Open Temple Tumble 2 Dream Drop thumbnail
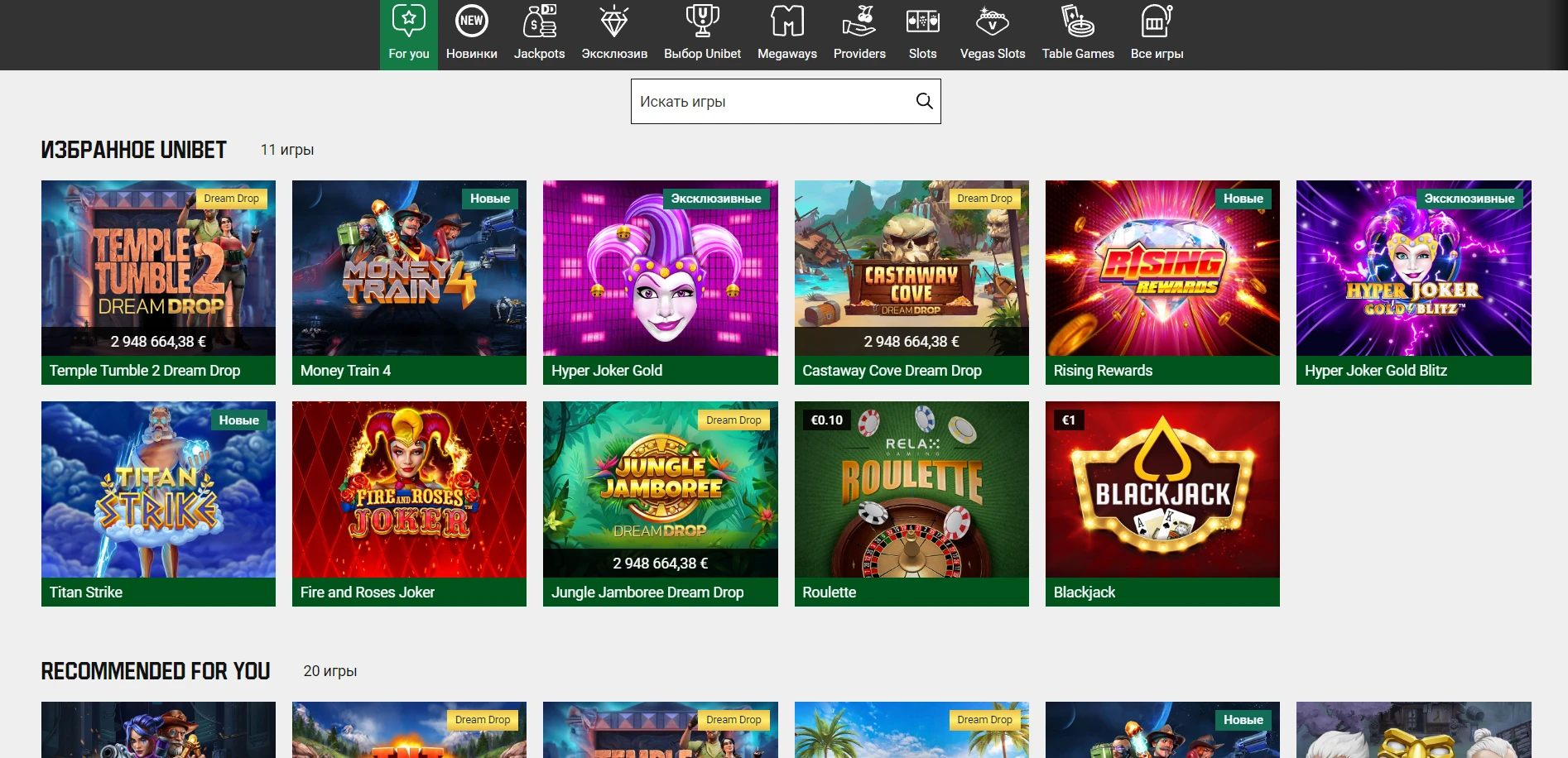 (158, 268)
